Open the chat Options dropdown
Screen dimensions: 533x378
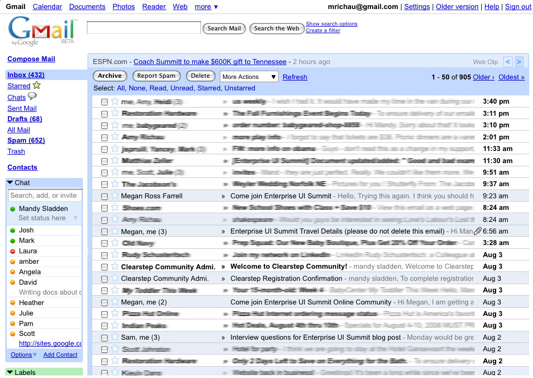pyautogui.click(x=23, y=355)
